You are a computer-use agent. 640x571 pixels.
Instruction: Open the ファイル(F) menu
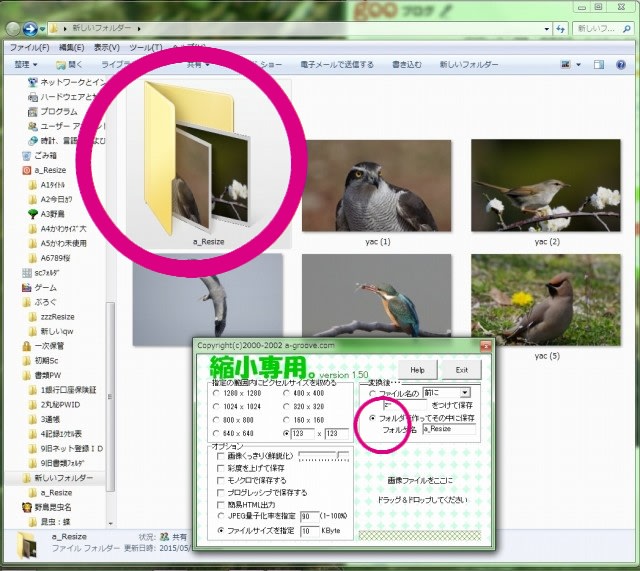point(29,47)
